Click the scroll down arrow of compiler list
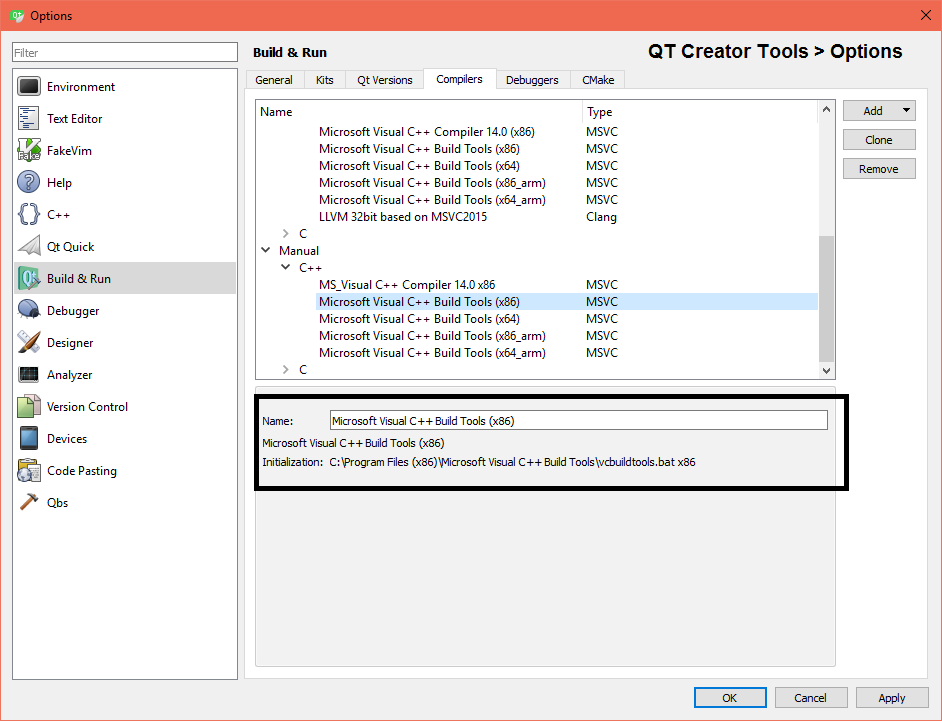Image resolution: width=942 pixels, height=722 pixels. click(826, 371)
